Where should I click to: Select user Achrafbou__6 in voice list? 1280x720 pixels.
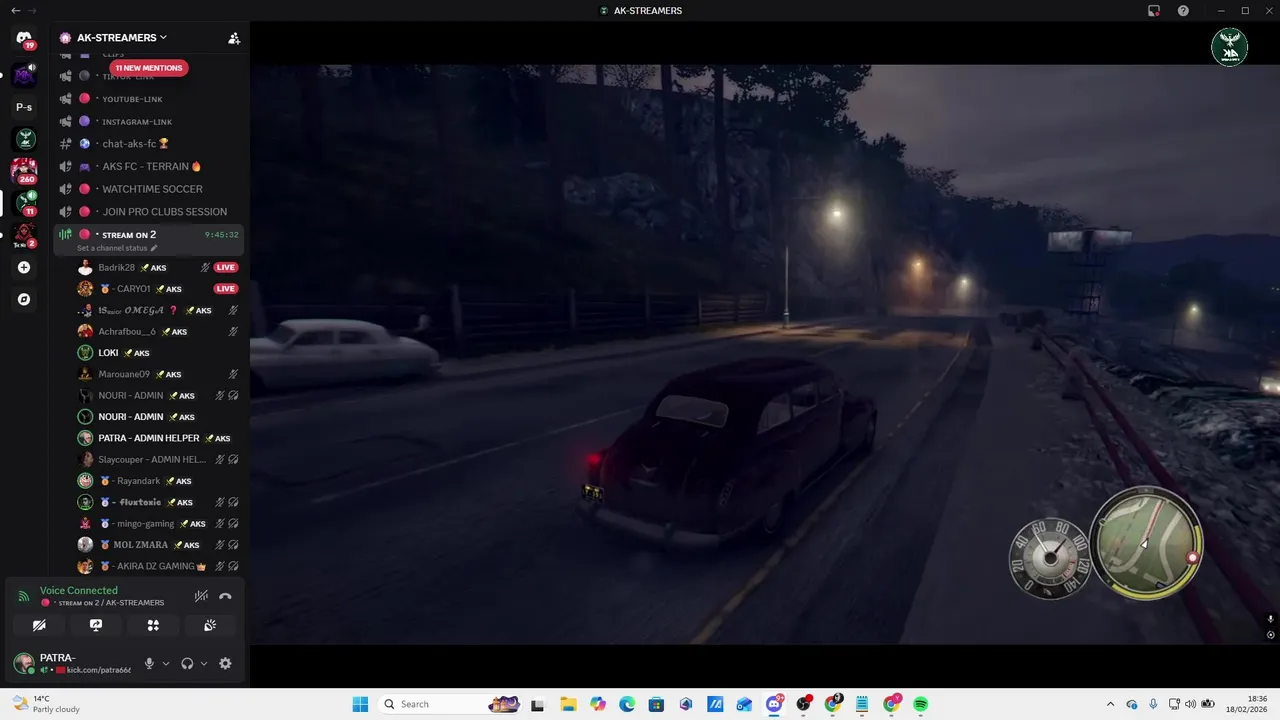160,331
